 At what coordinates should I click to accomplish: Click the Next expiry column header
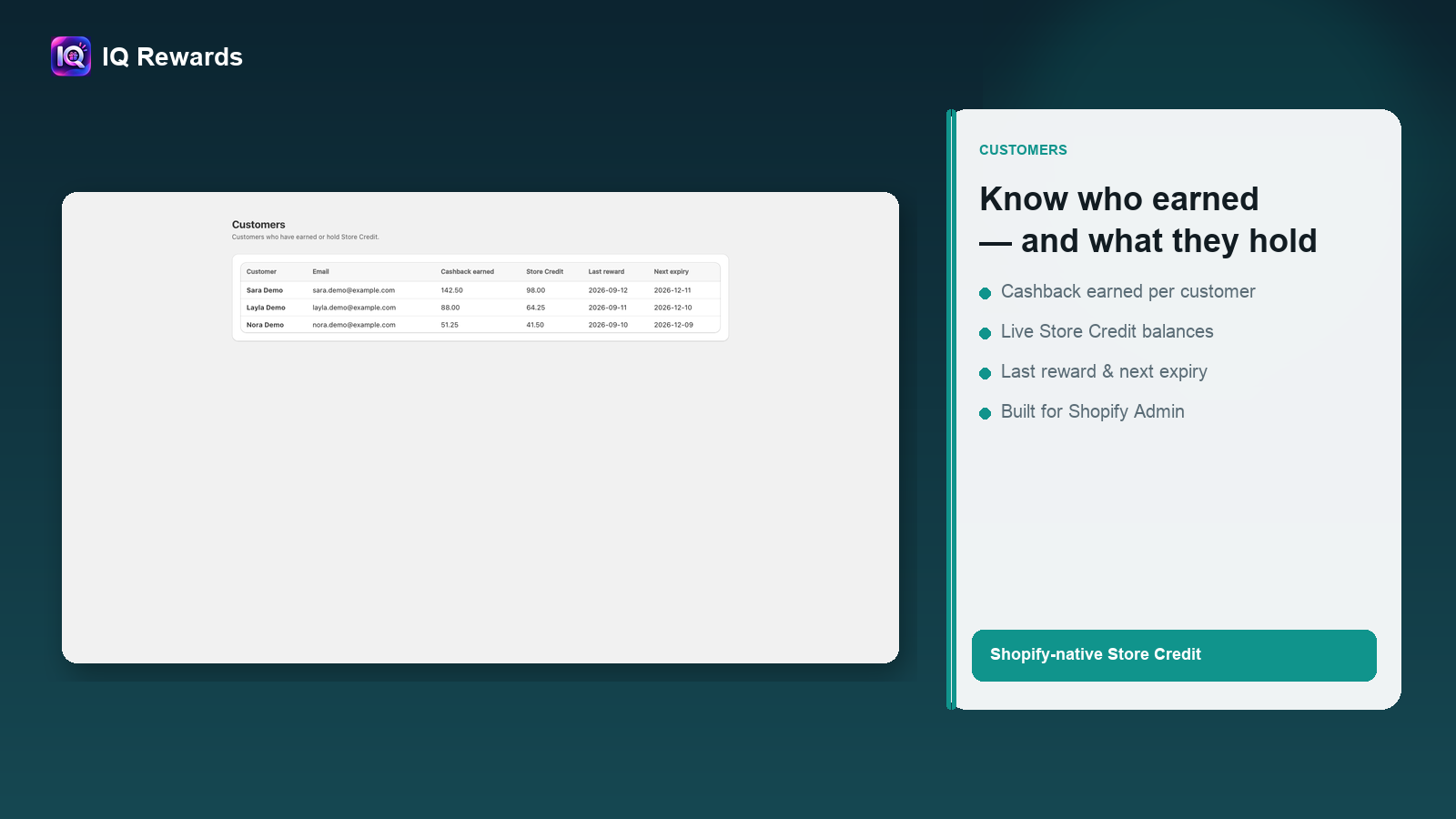pyautogui.click(x=671, y=271)
